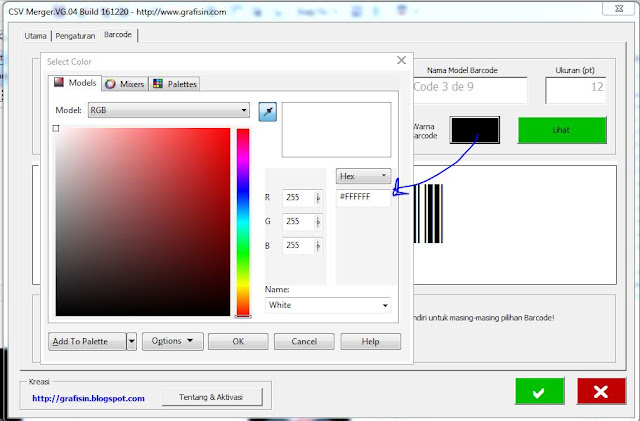Open the Add To Palette arrow menu
The width and height of the screenshot is (640, 421).
pos(131,341)
